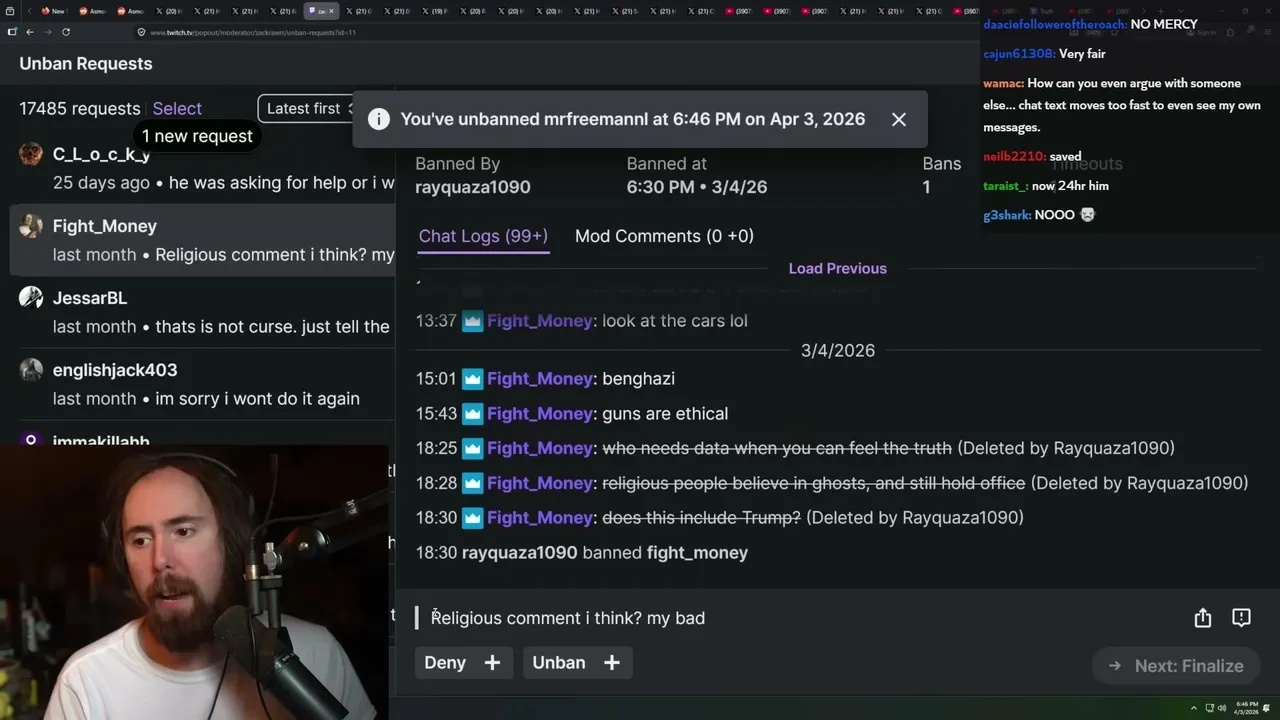Click englishjack403's avatar thumbnail

[31, 370]
